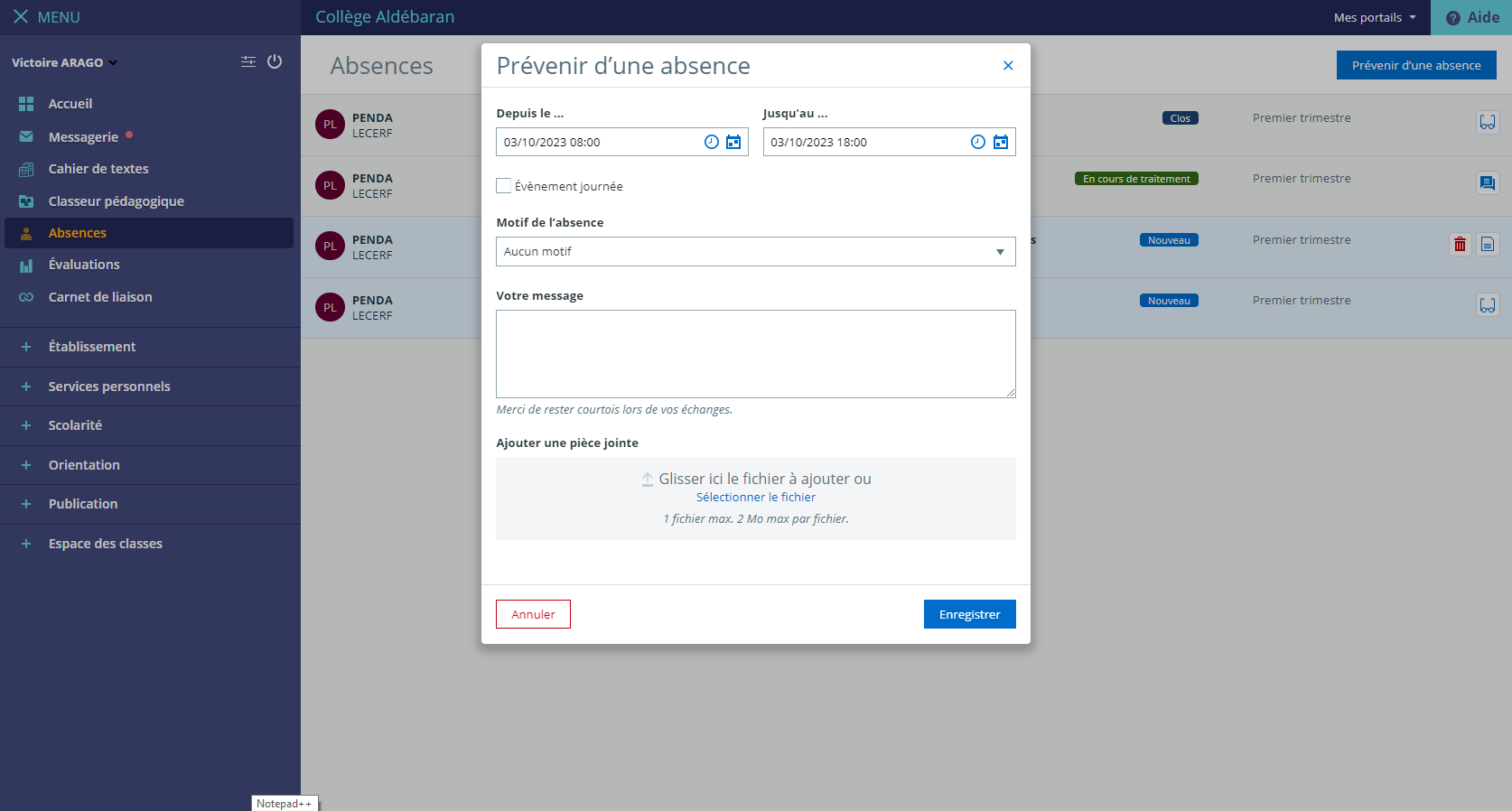Click the PL avatar in first absence row
Screen dimensions: 1512x811
point(330,125)
